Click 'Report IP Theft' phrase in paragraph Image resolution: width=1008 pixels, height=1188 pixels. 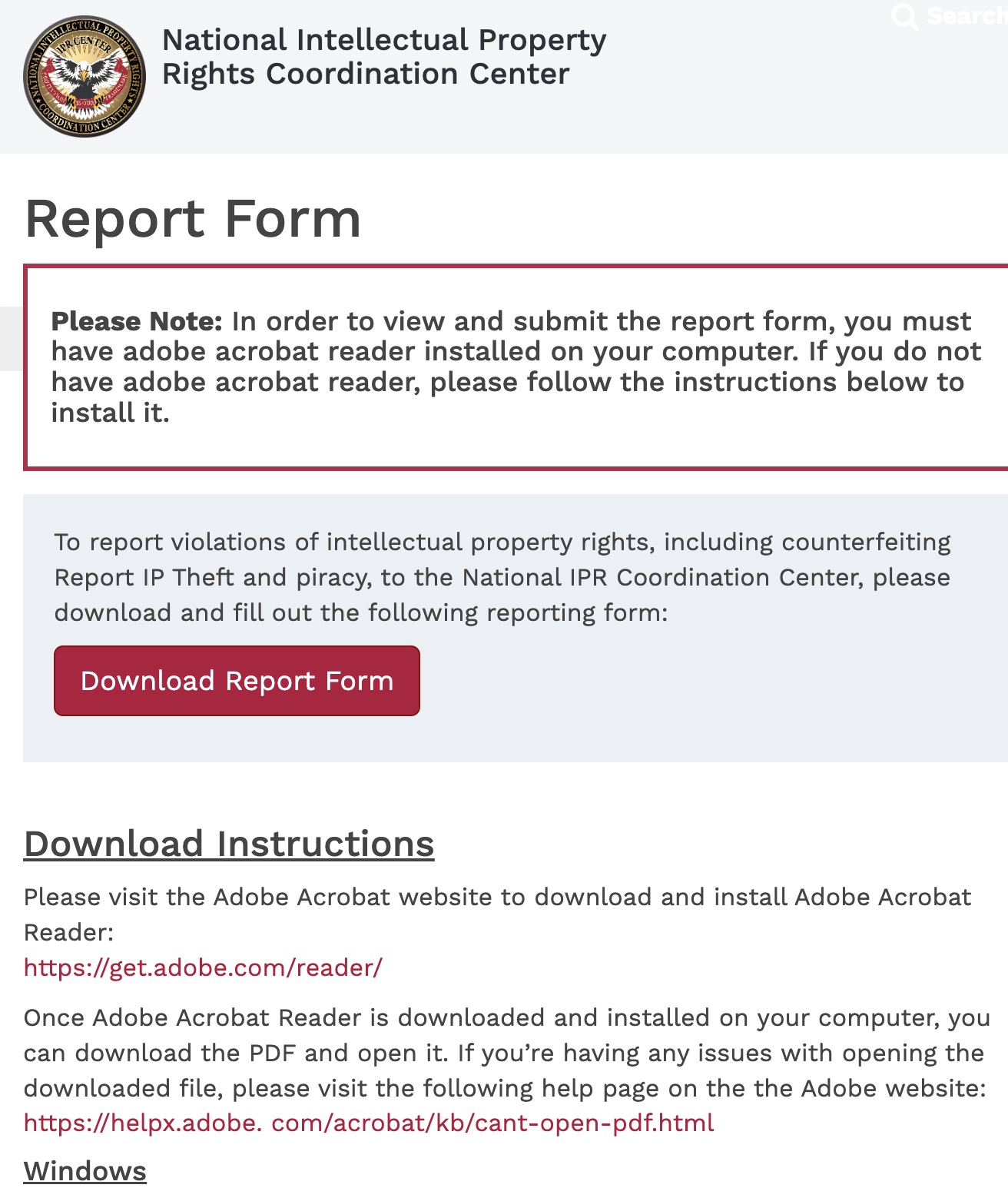coord(144,578)
